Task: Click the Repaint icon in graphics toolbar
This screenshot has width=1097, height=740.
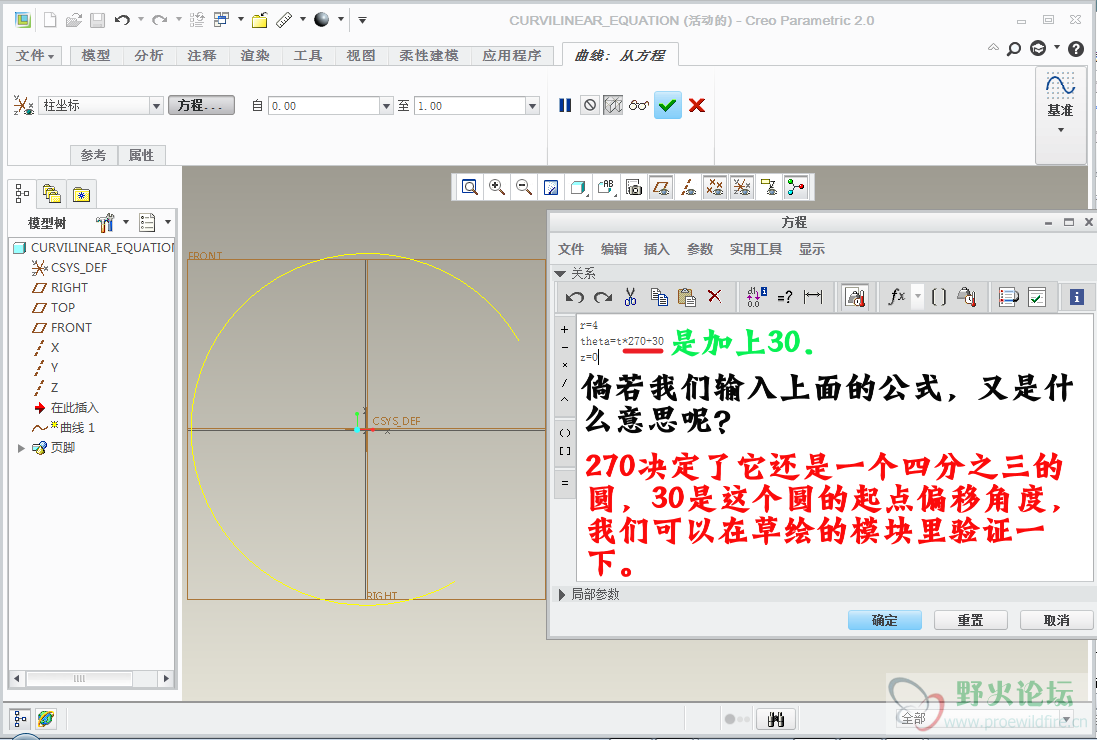Action: point(551,187)
